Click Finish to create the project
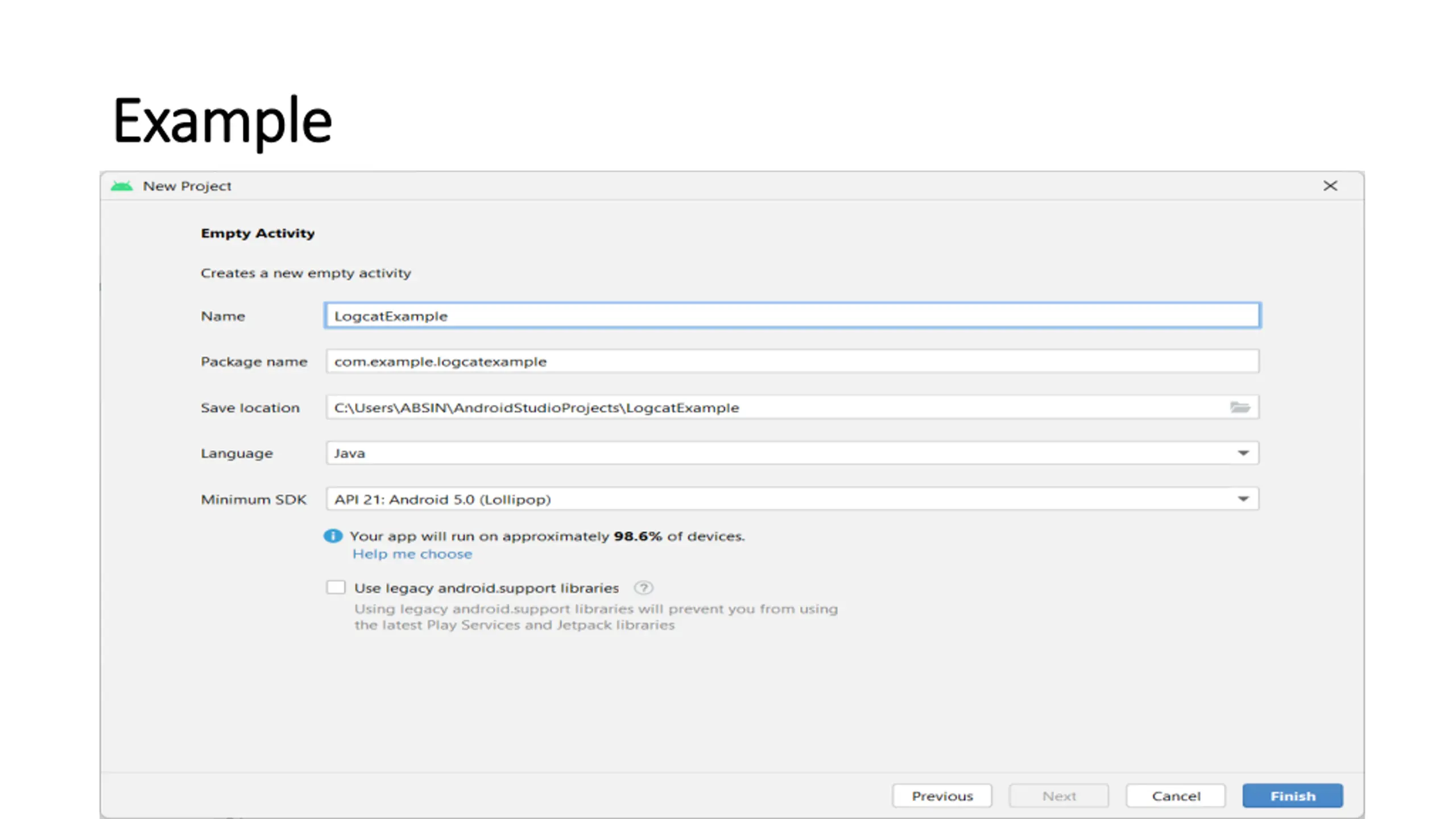The width and height of the screenshot is (1456, 819). click(x=1293, y=796)
